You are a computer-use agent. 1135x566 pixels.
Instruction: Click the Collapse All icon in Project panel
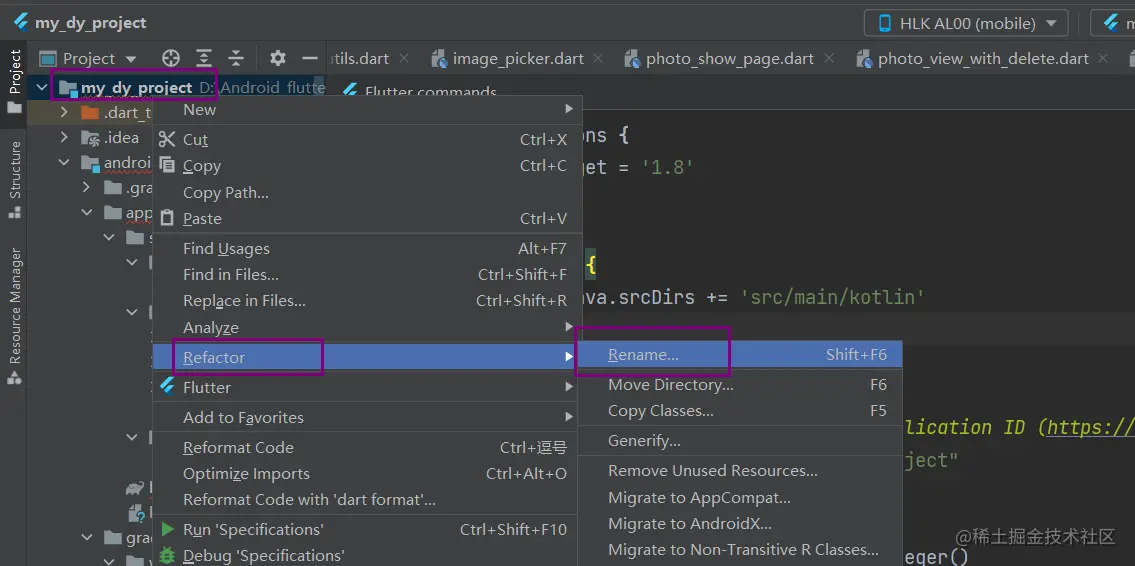pos(236,58)
